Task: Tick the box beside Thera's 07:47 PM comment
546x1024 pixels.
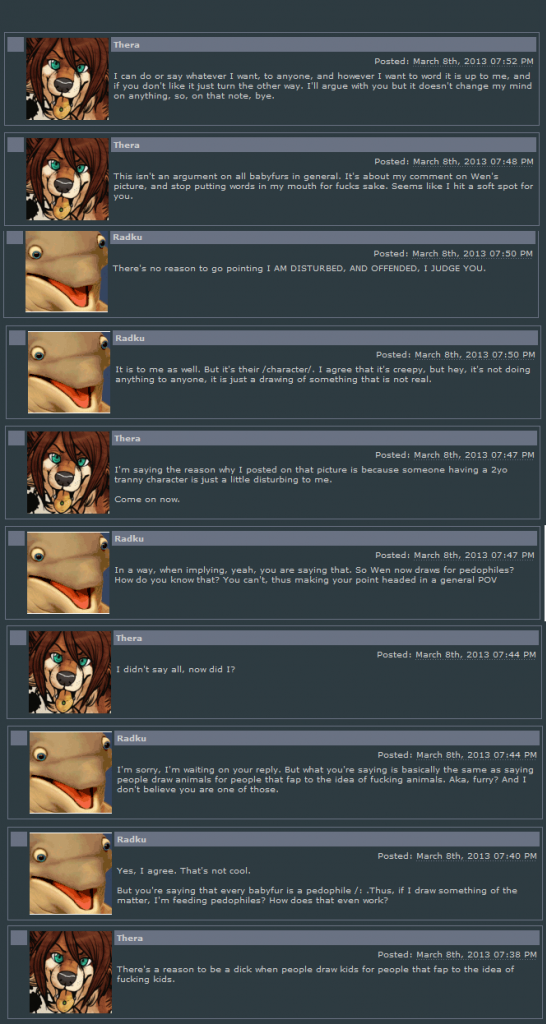Action: click(17, 438)
